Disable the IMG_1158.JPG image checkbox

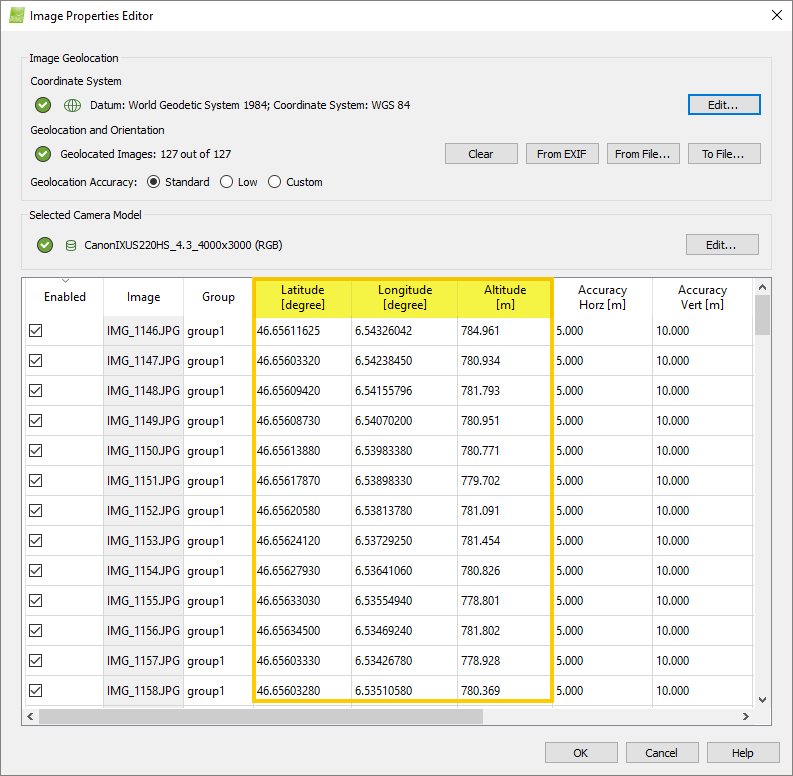36,690
